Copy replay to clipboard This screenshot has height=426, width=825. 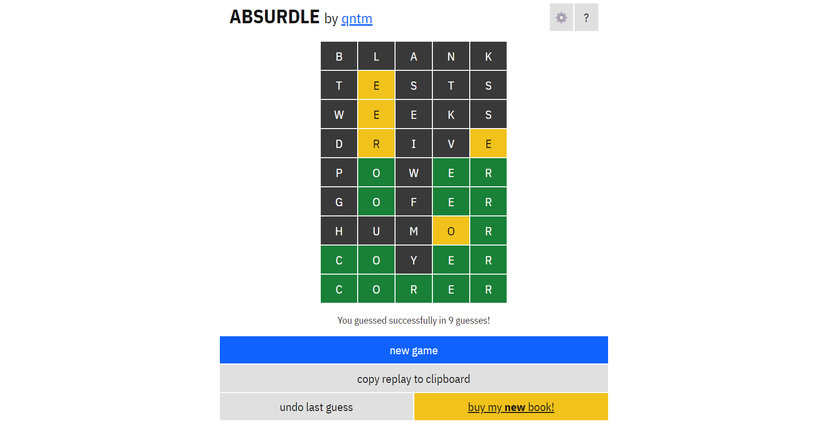pos(413,379)
